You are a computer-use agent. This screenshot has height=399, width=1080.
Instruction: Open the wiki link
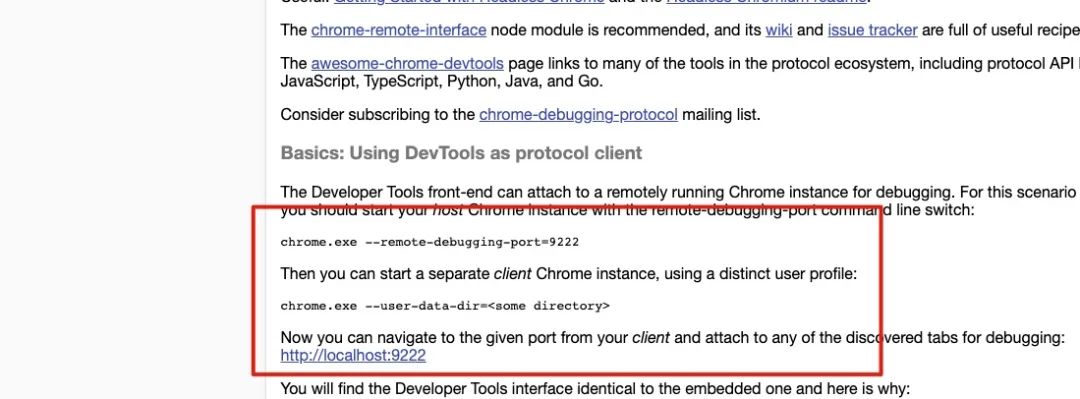tap(779, 30)
